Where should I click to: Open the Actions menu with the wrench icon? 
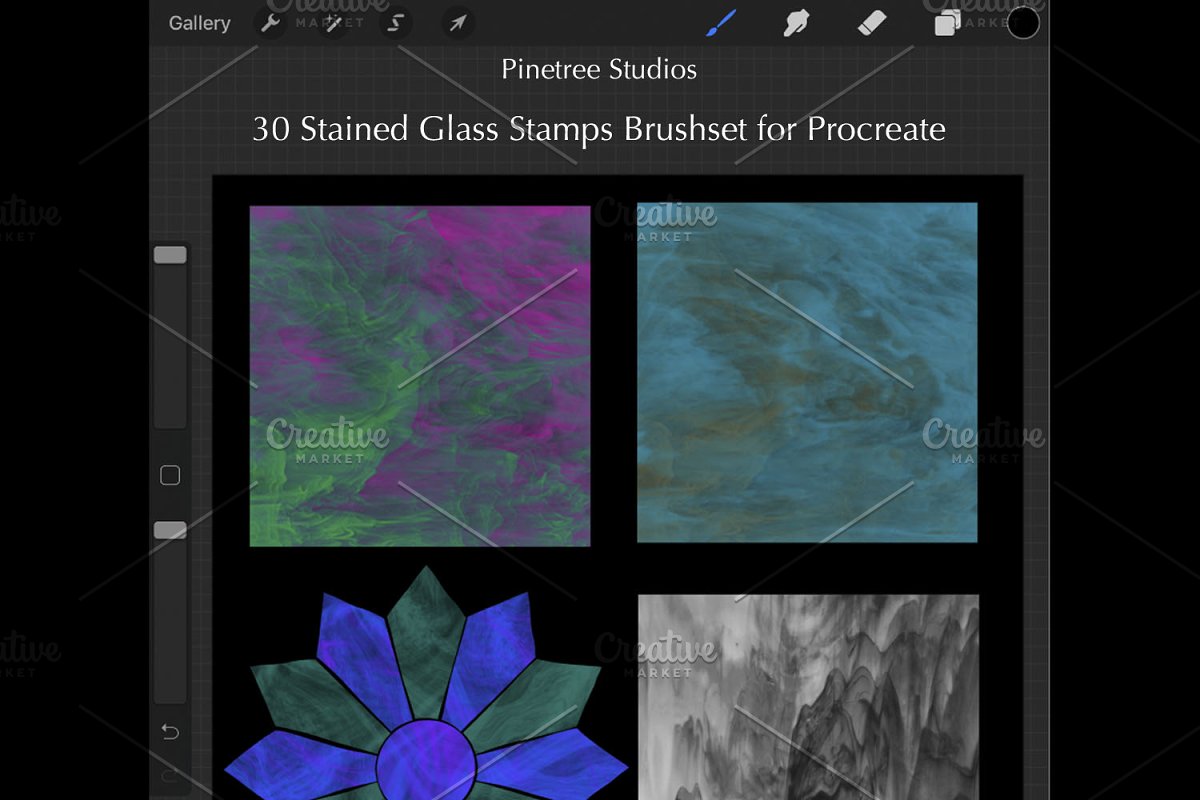269,22
